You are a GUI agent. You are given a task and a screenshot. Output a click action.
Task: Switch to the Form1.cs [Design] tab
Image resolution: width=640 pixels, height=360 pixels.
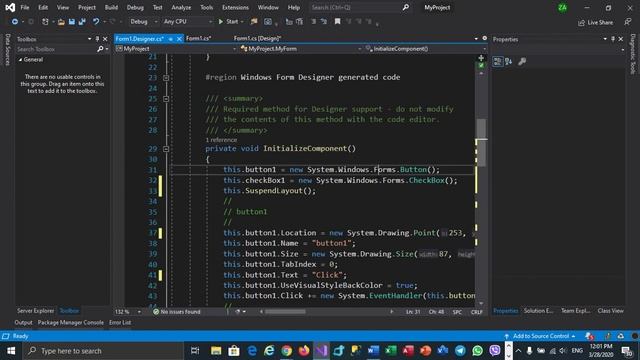click(x=258, y=38)
